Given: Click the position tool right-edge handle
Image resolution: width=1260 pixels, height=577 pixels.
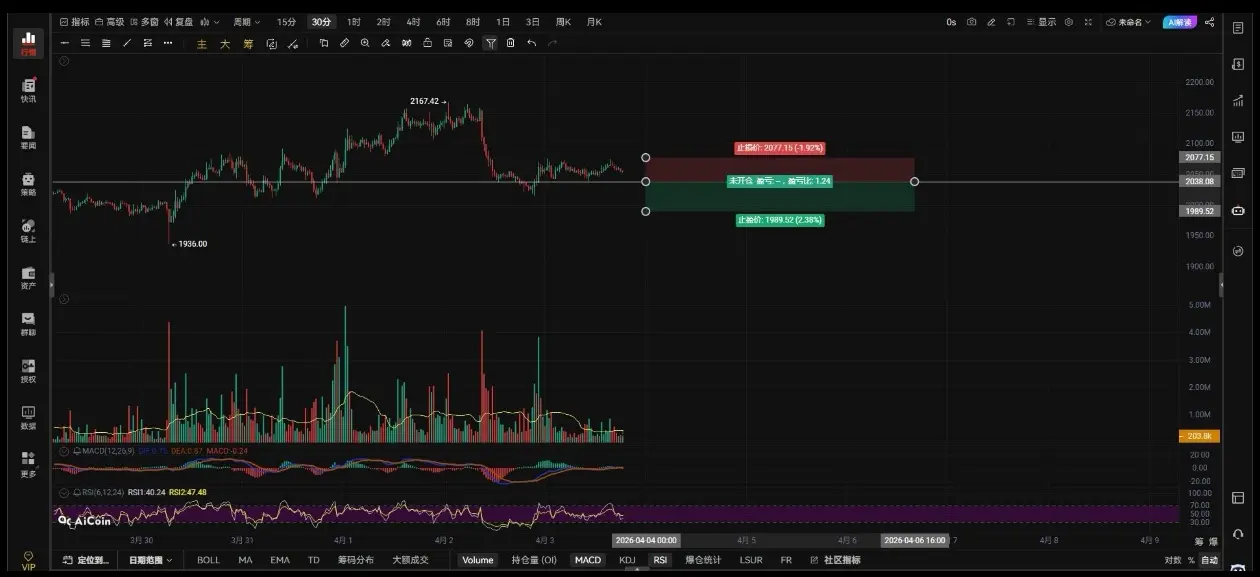Looking at the screenshot, I should 914,181.
